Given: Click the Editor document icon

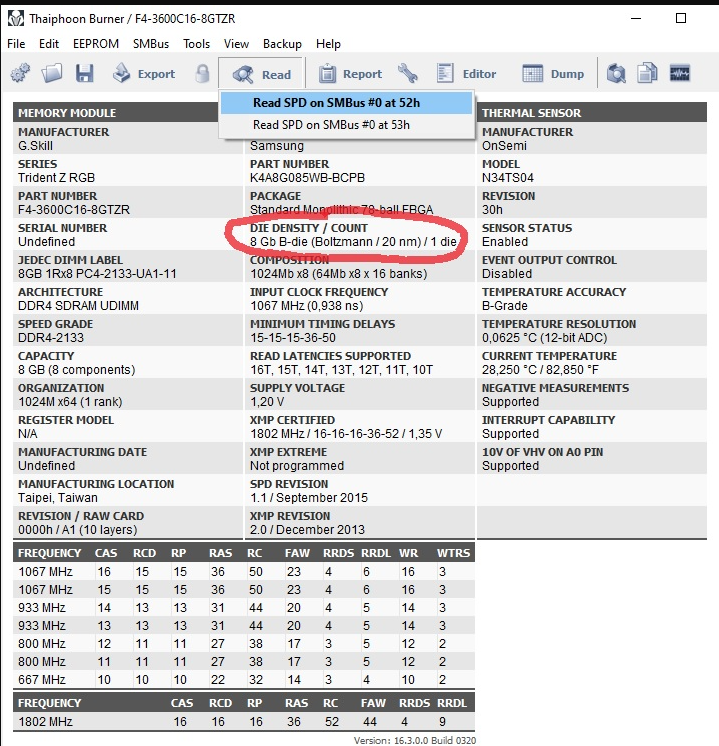Looking at the screenshot, I should point(445,74).
